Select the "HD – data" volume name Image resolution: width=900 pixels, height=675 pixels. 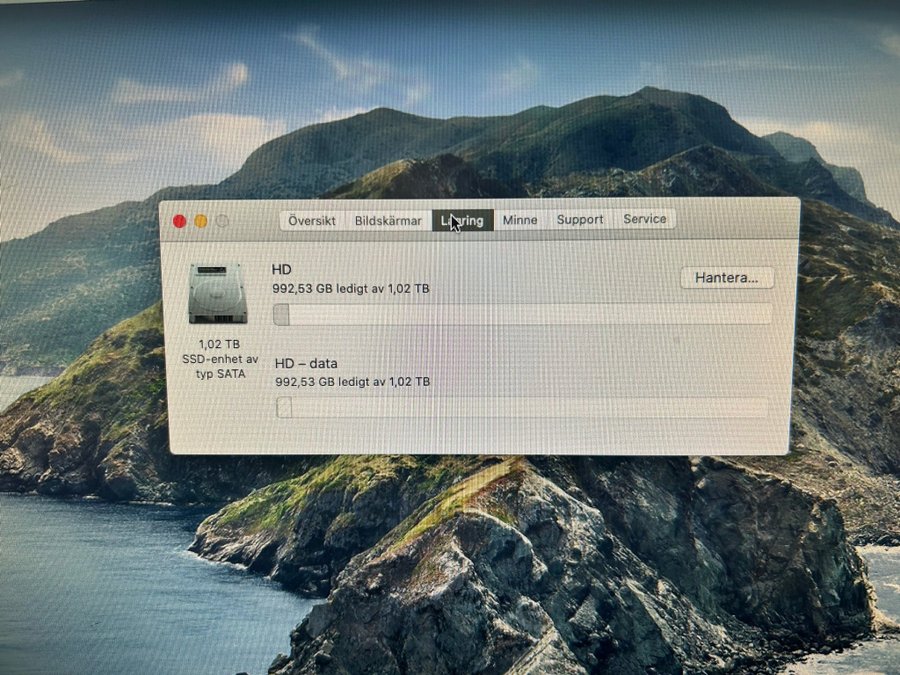click(x=308, y=363)
